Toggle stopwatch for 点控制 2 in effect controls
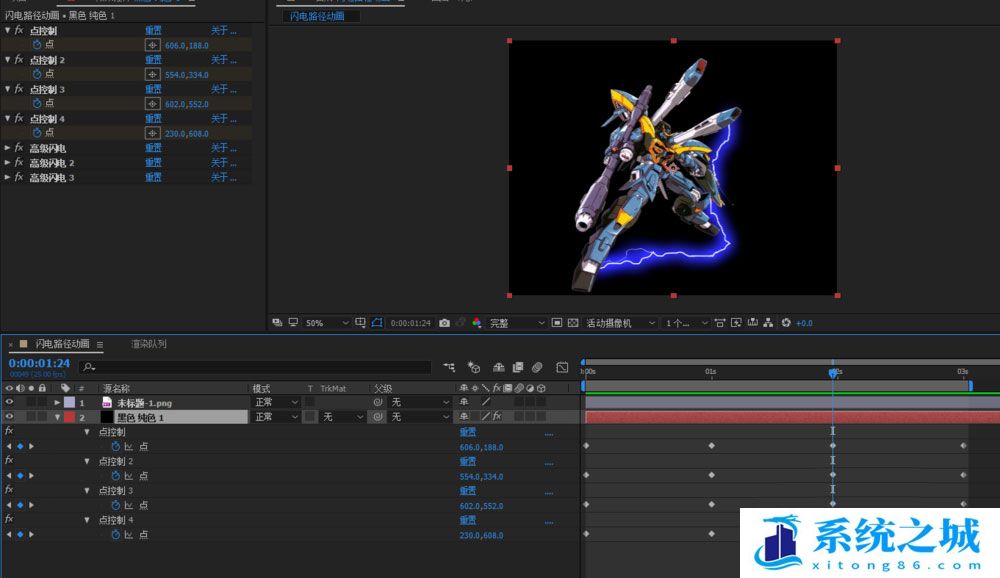The height and width of the screenshot is (578, 1000). [x=37, y=74]
